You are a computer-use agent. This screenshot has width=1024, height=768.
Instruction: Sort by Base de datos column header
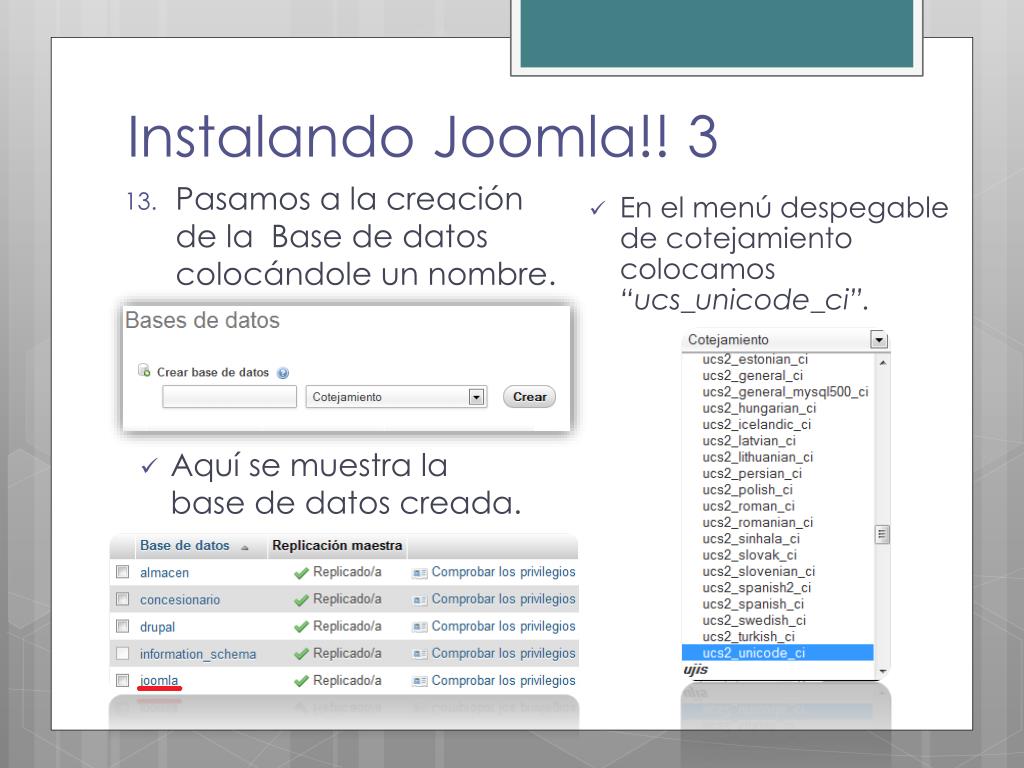tap(185, 545)
